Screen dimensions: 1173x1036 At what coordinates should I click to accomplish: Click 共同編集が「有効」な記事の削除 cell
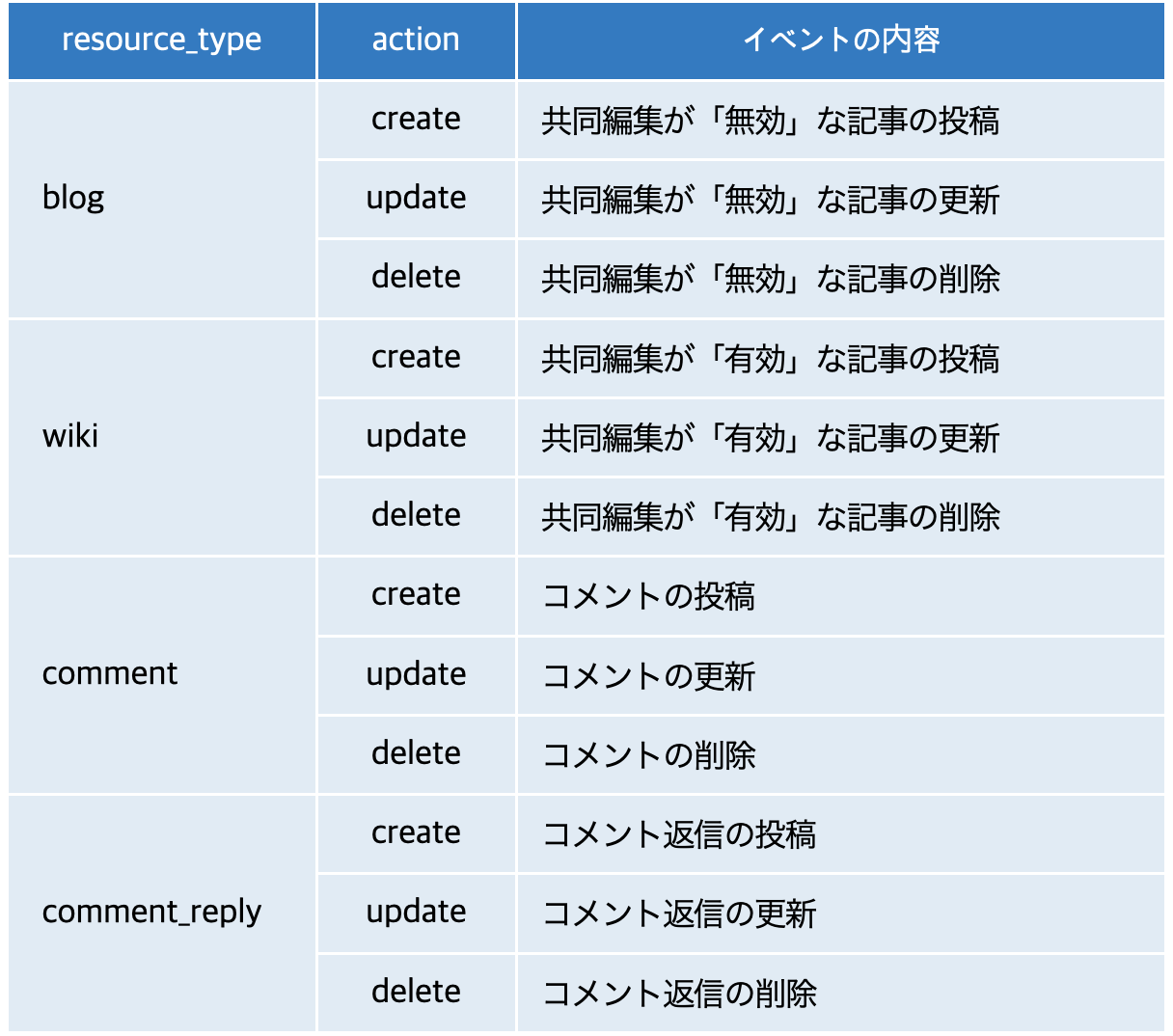(770, 517)
